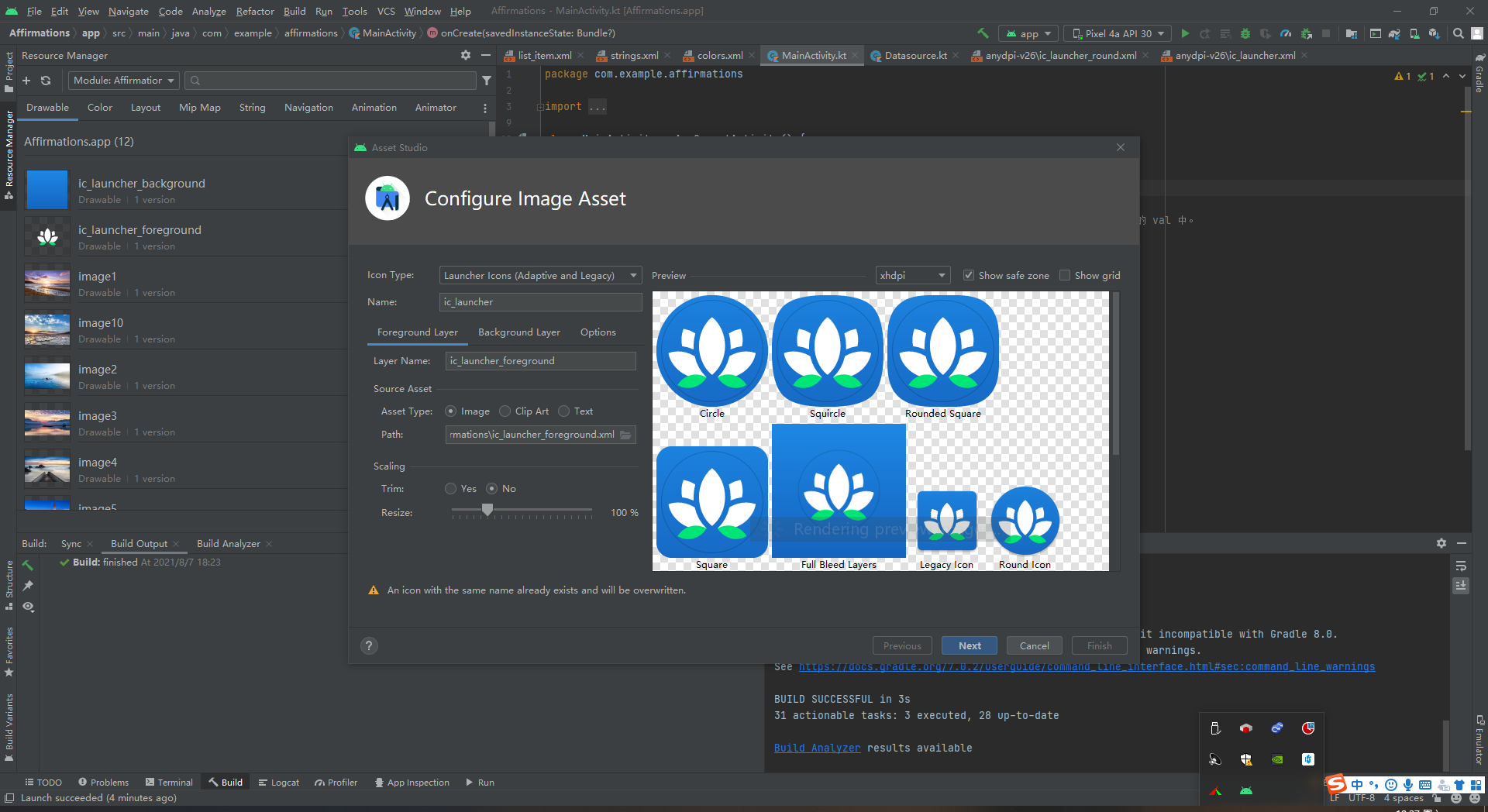Open the AVD Device Manager
This screenshot has width=1488, height=812.
(x=1415, y=33)
